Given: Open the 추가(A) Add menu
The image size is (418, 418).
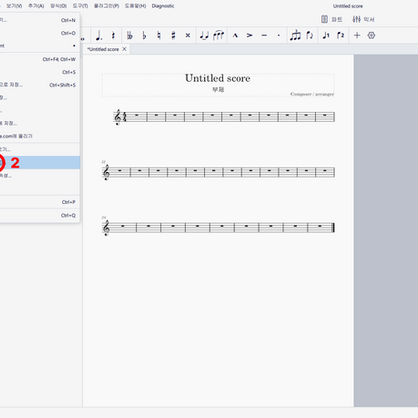Looking at the screenshot, I should 36,6.
